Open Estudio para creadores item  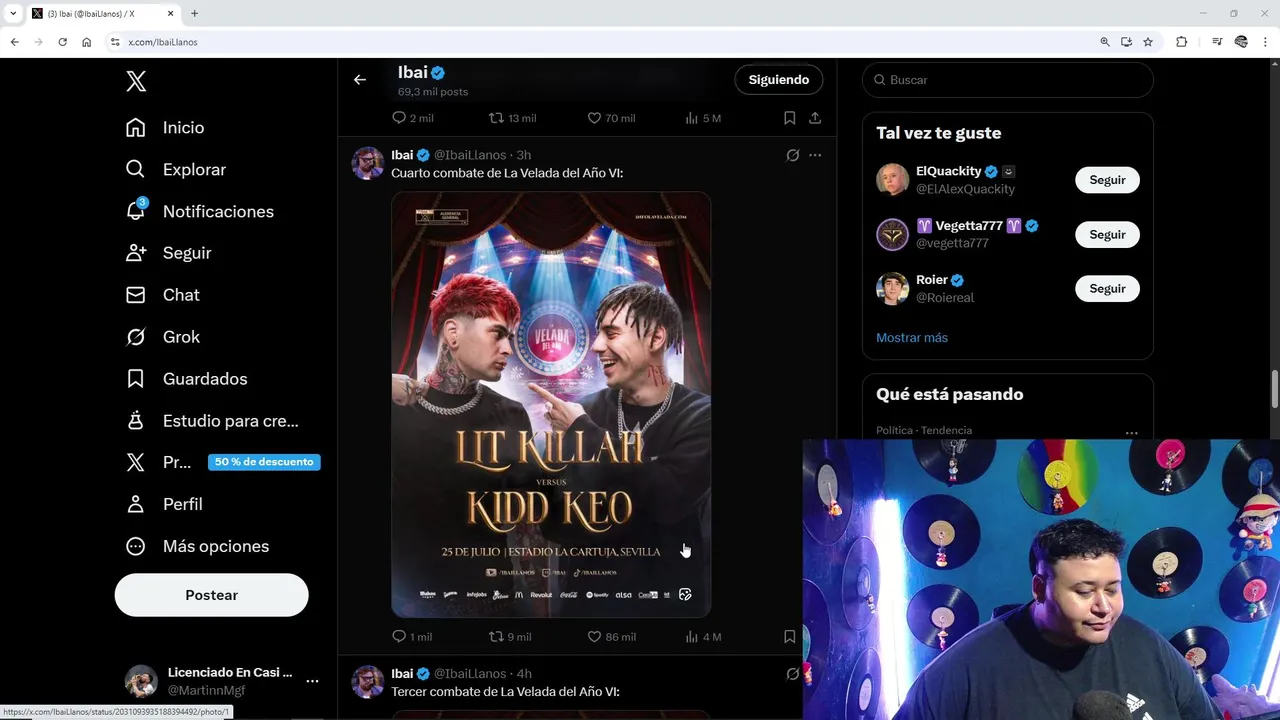pos(212,421)
